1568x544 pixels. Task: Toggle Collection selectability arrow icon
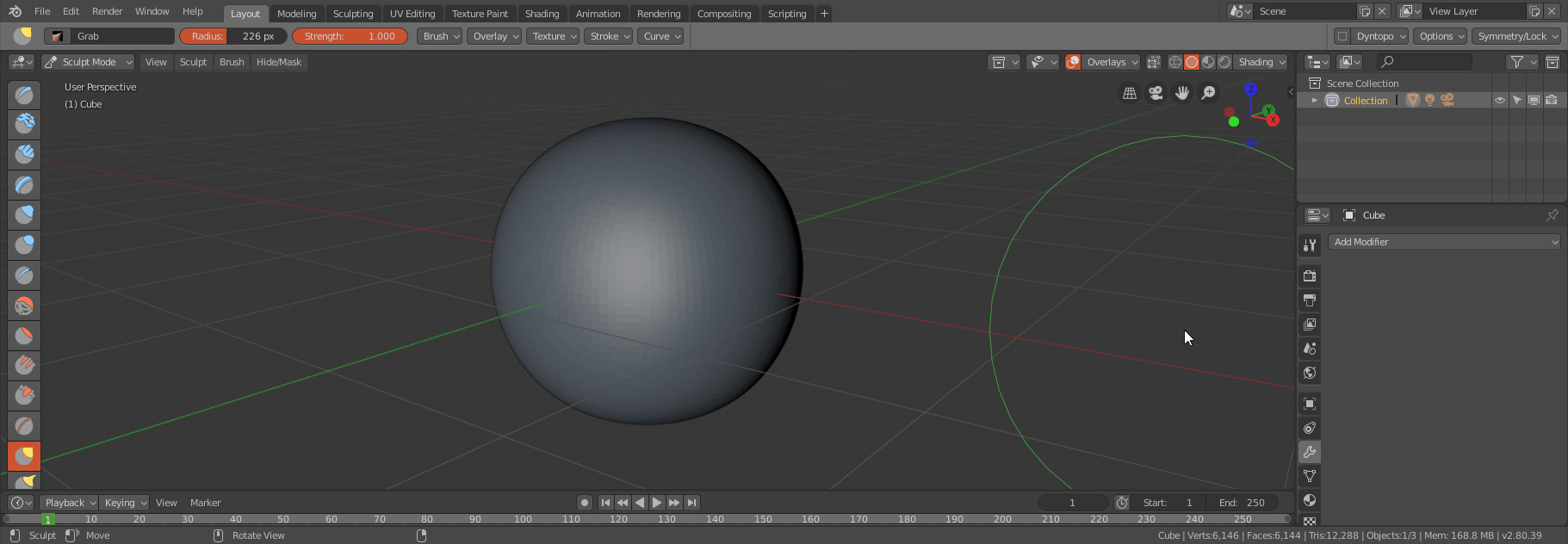pyautogui.click(x=1517, y=101)
